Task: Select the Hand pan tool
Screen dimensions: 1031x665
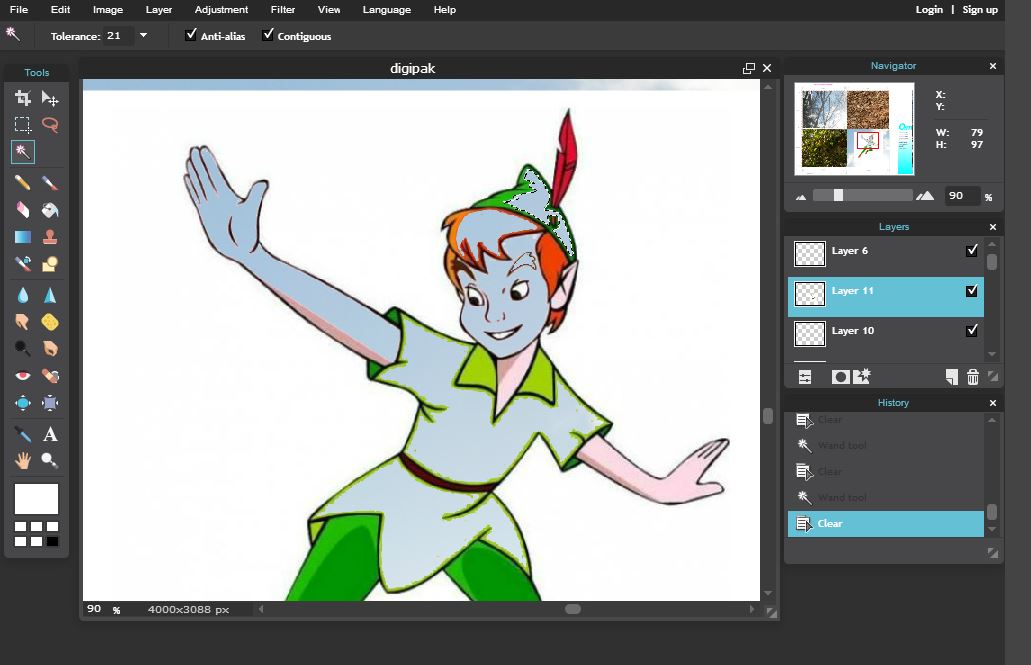Action: [23, 460]
